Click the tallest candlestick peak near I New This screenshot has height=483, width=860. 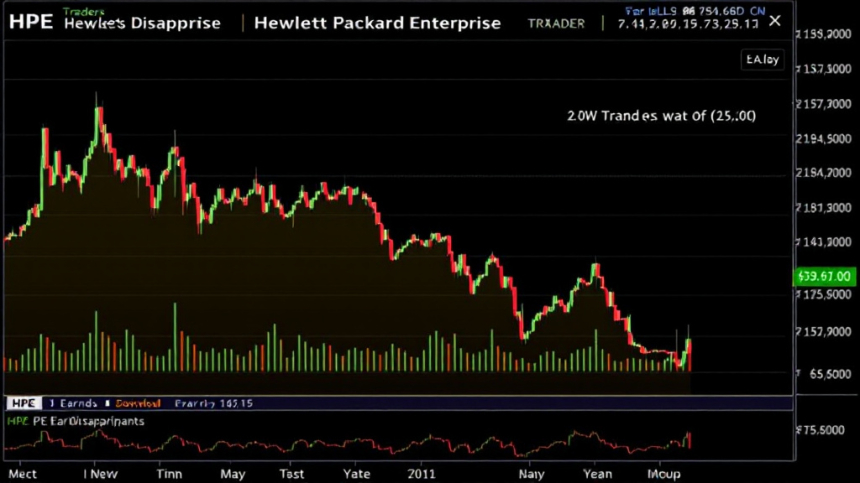99,118
